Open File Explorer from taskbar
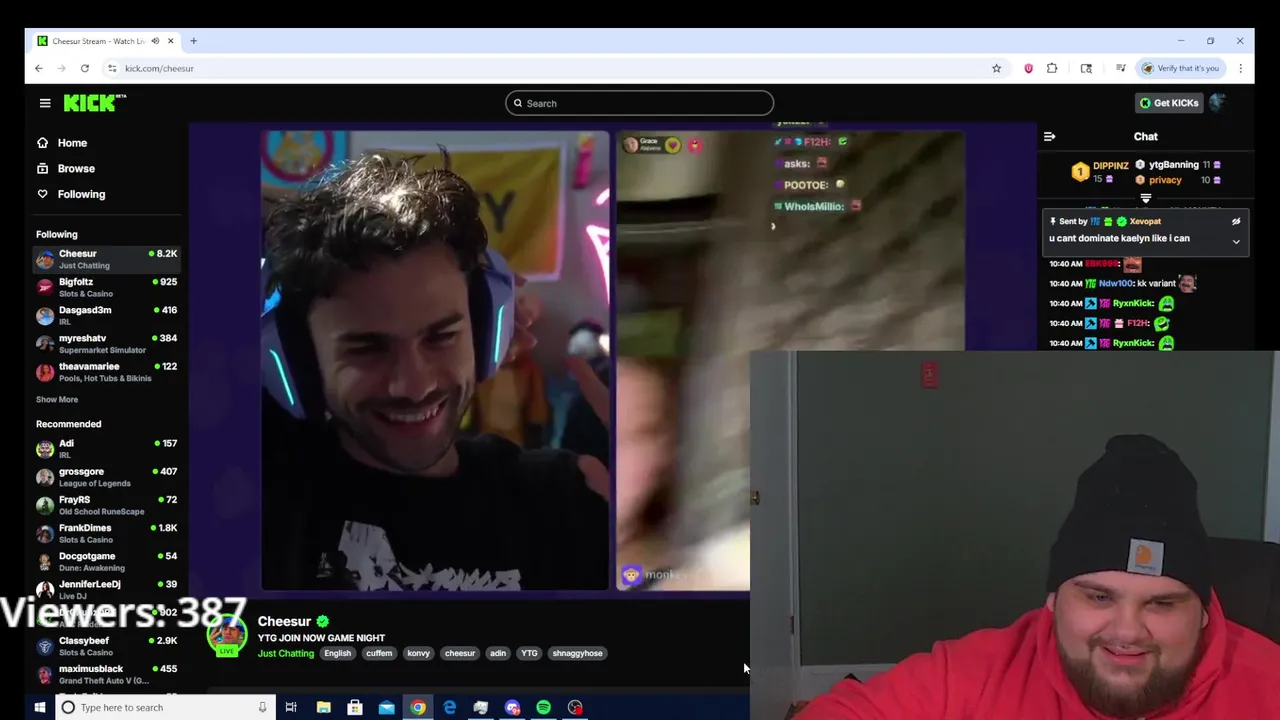This screenshot has width=1280, height=720. 323,708
